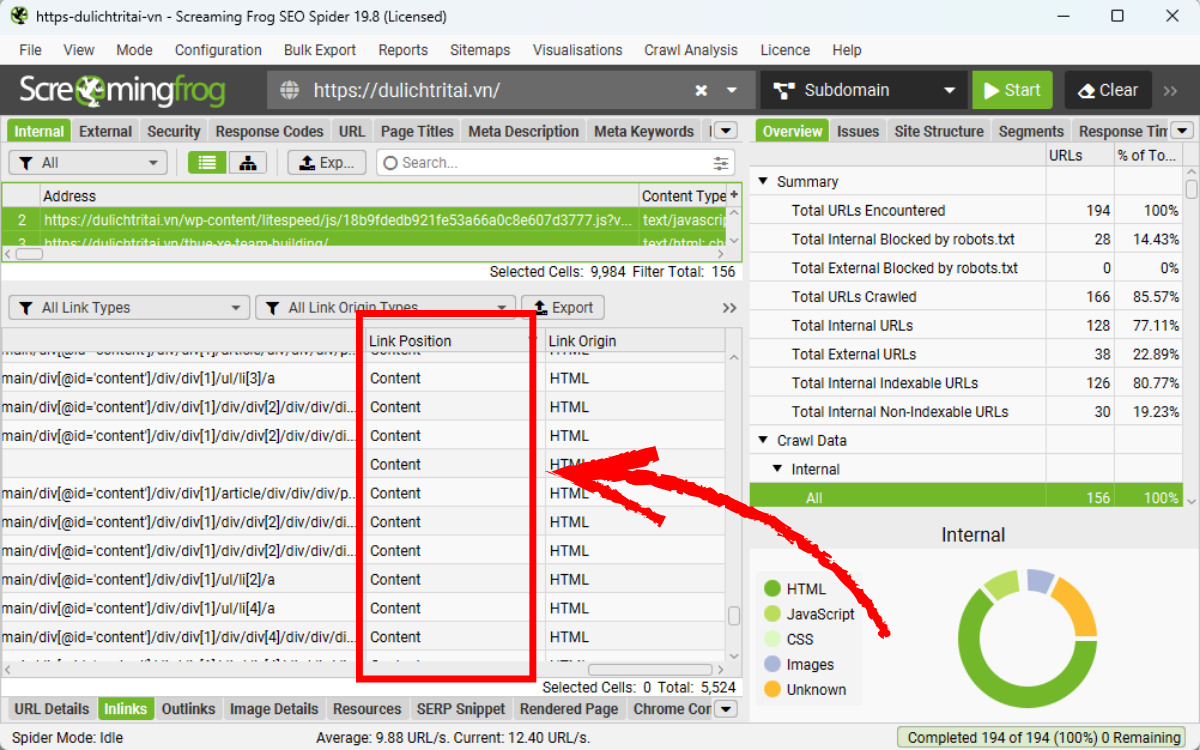Open the Subdomain crawl scope dropdown
Image resolution: width=1200 pixels, height=750 pixels.
coord(862,89)
